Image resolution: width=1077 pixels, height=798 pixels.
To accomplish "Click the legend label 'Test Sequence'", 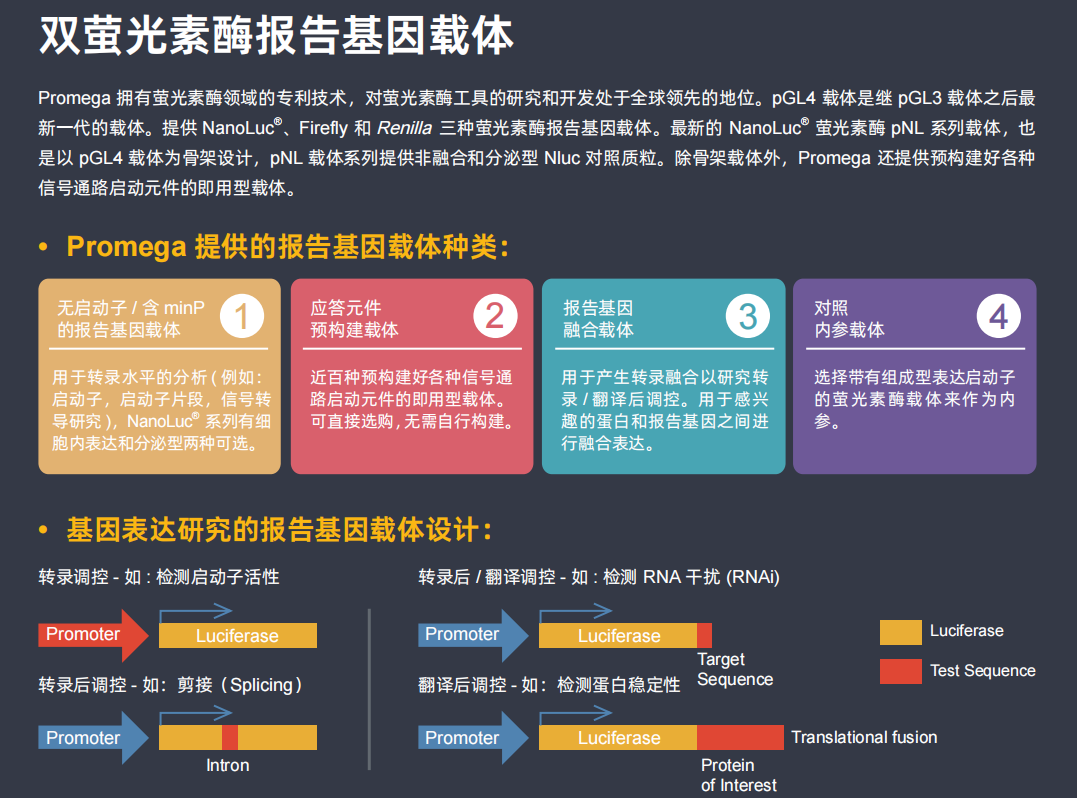I will click(982, 670).
